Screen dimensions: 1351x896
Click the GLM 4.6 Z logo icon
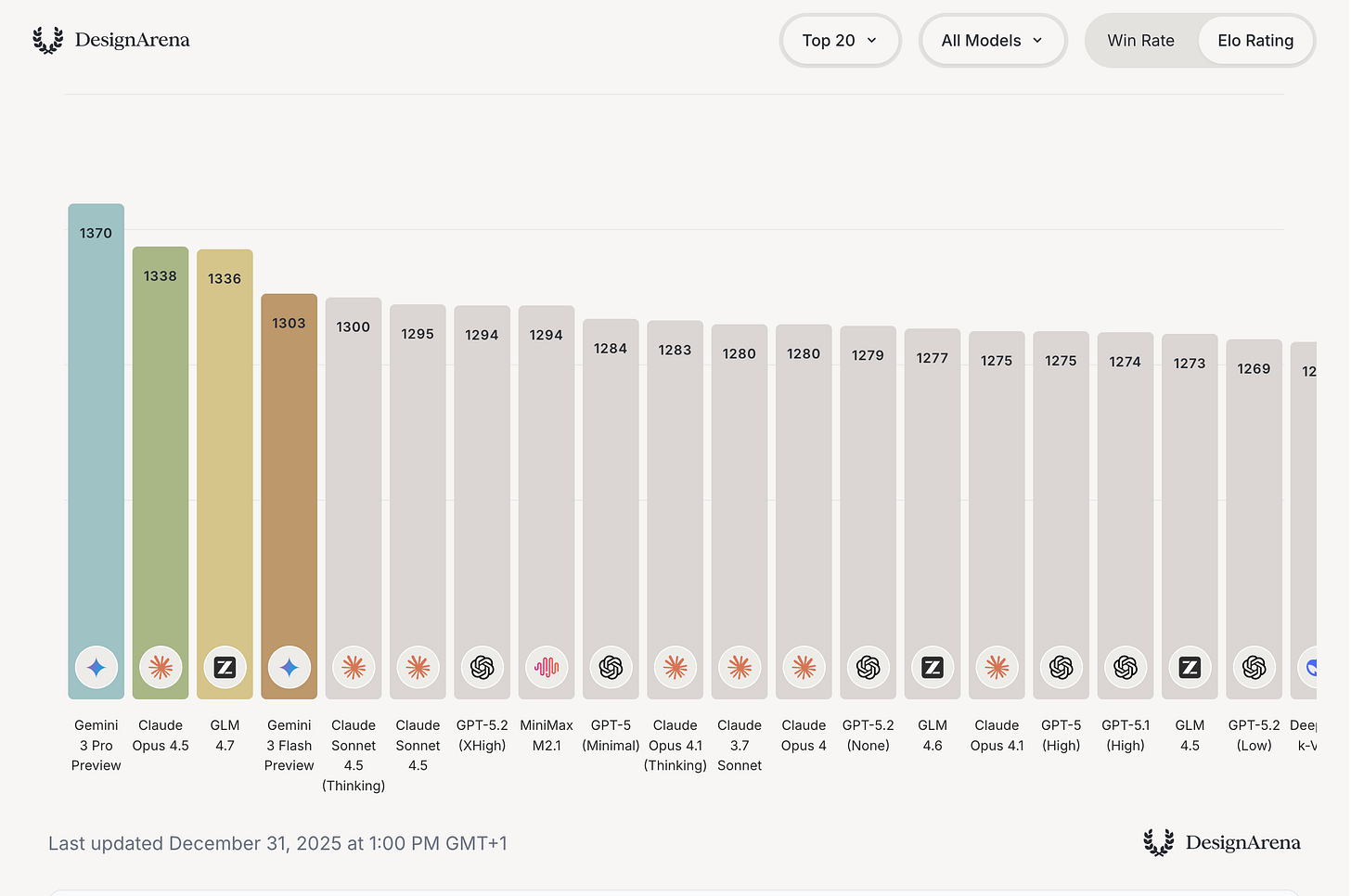[x=933, y=667]
